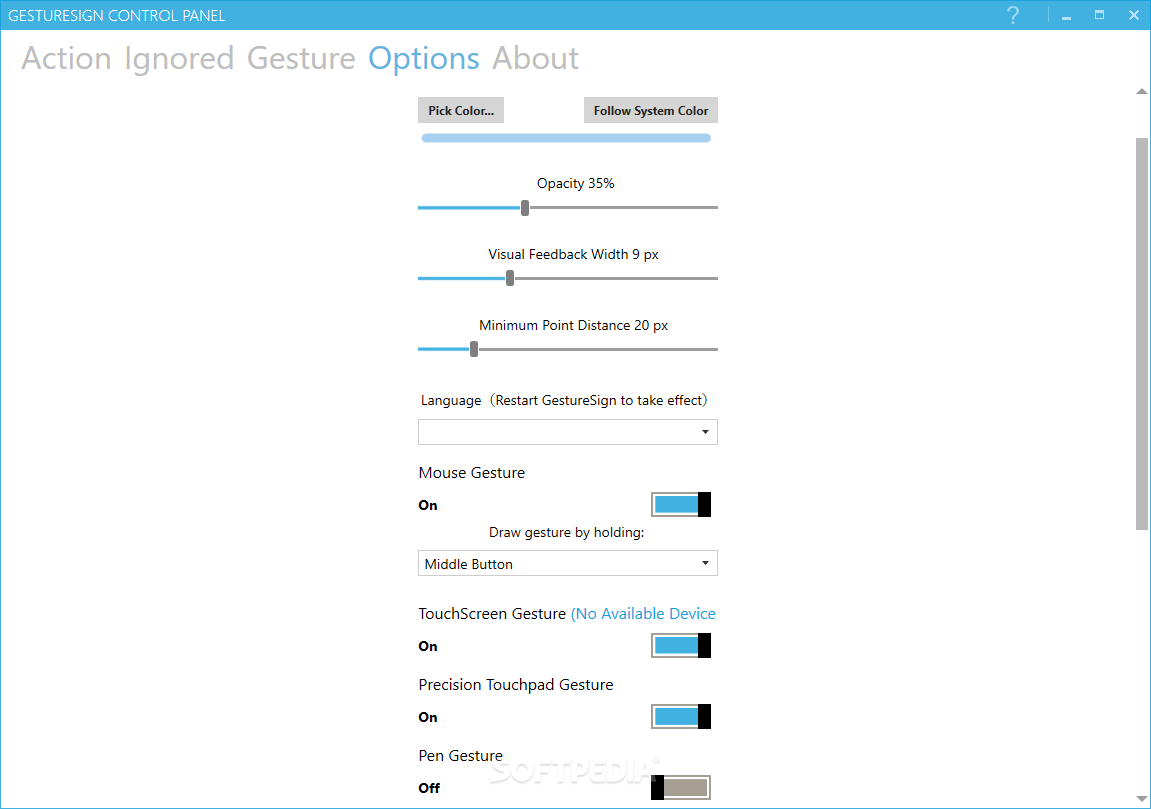The width and height of the screenshot is (1151, 809).
Task: Click the Mouse Gesture heading
Action: pos(471,473)
